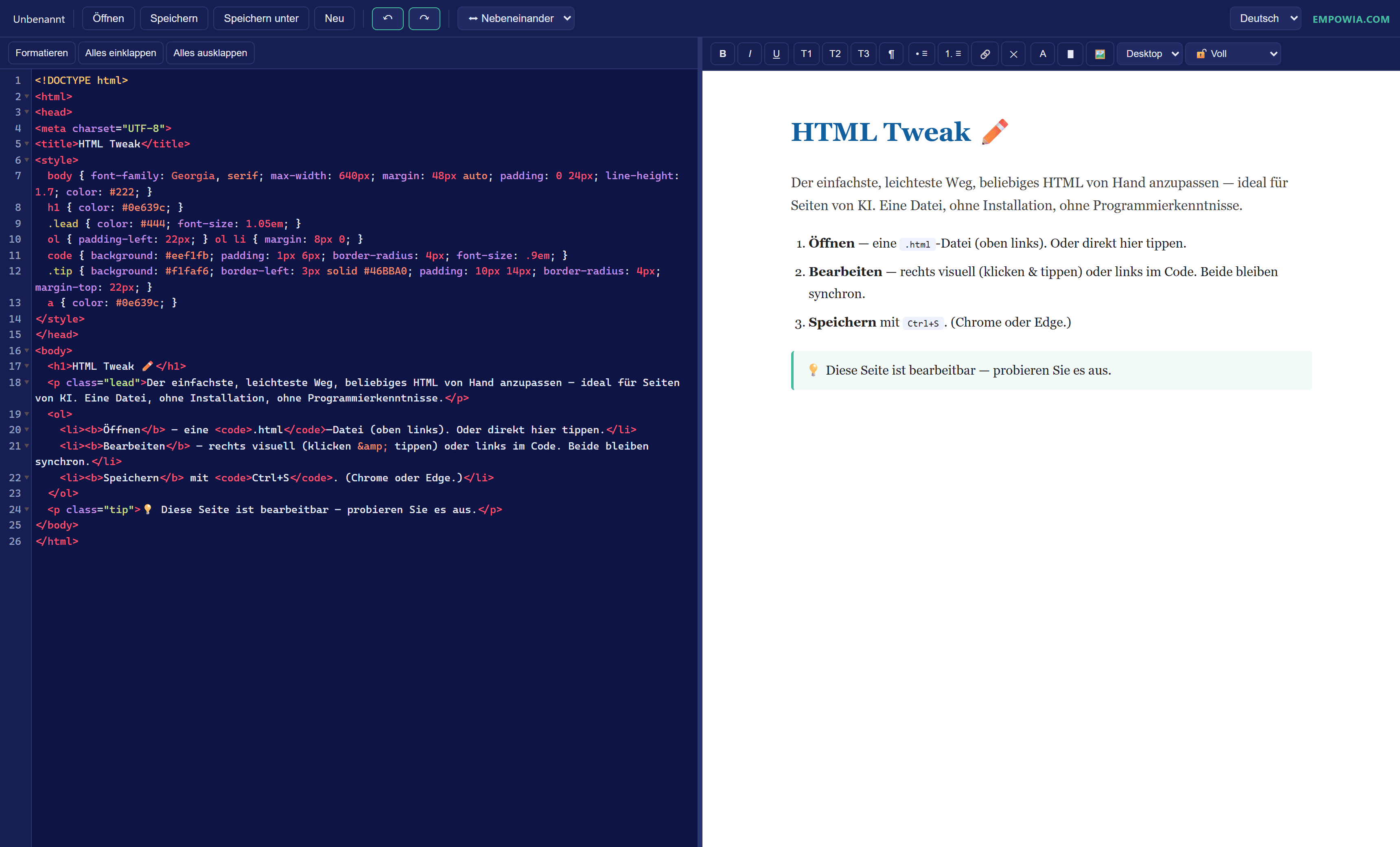
Task: Click the .html code snippet in preview
Action: click(x=917, y=244)
